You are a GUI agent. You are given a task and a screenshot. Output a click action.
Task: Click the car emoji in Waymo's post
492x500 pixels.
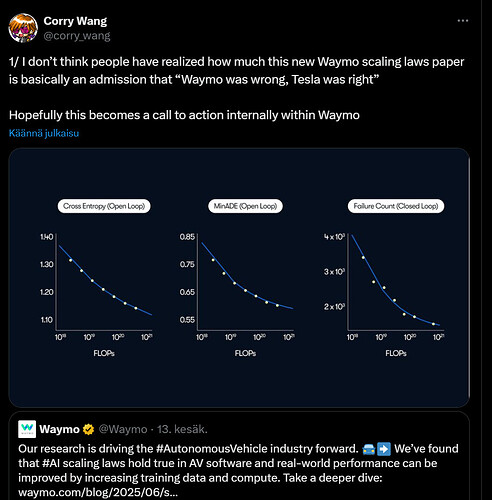click(x=368, y=449)
